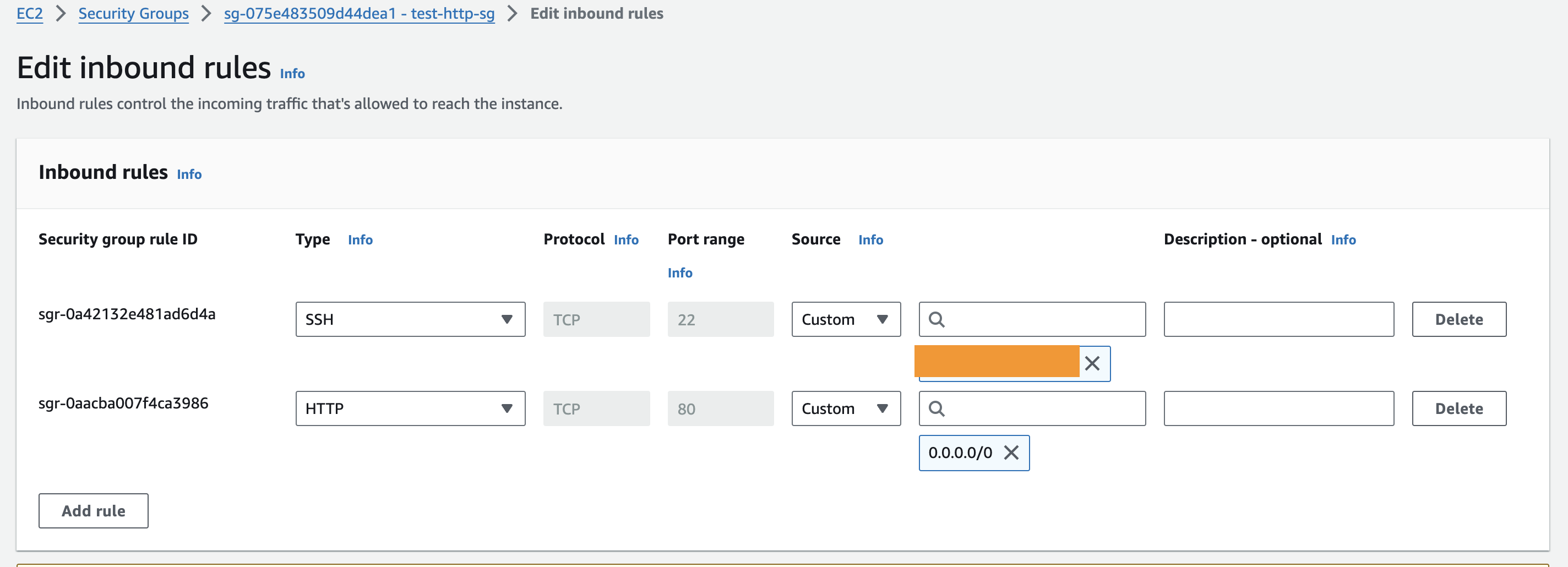
Task: Open Info link for Type column
Action: pyautogui.click(x=361, y=239)
